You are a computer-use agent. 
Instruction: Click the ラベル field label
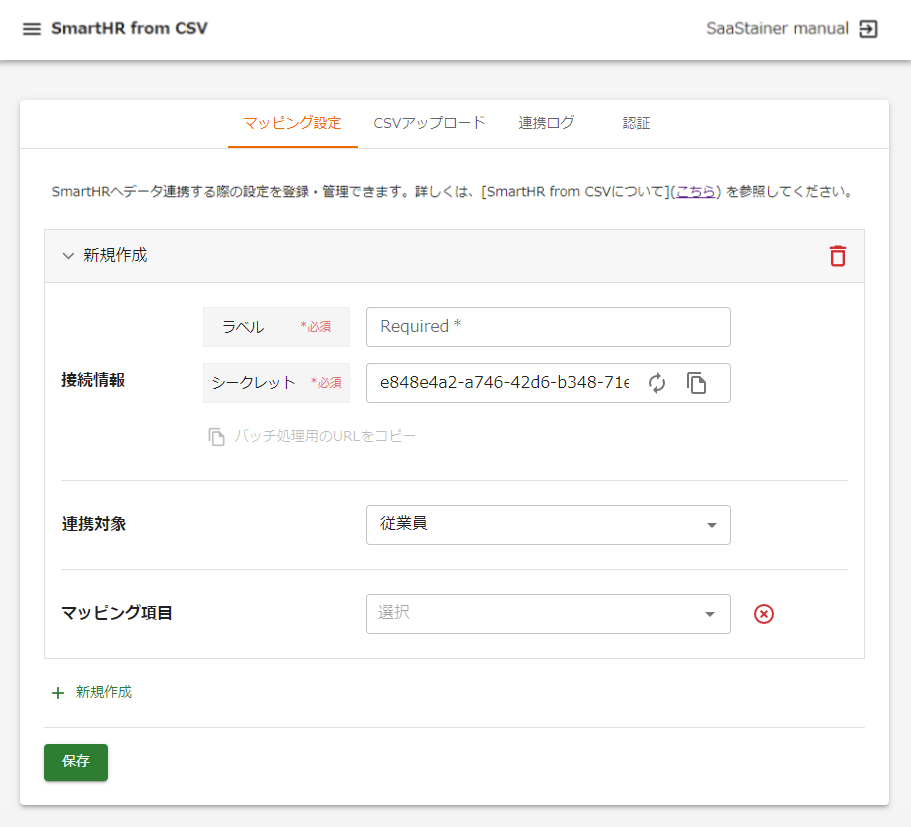tap(243, 327)
